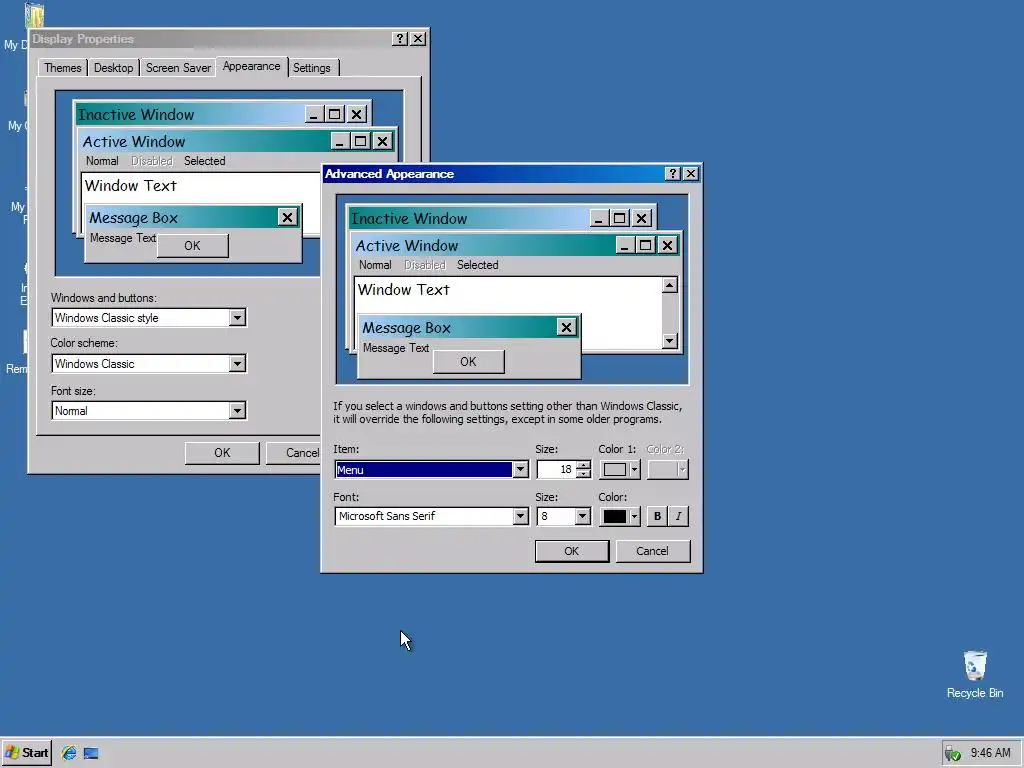Click preview Message Box close icon in Advanced Appearance
This screenshot has width=1024, height=768.
click(566, 327)
